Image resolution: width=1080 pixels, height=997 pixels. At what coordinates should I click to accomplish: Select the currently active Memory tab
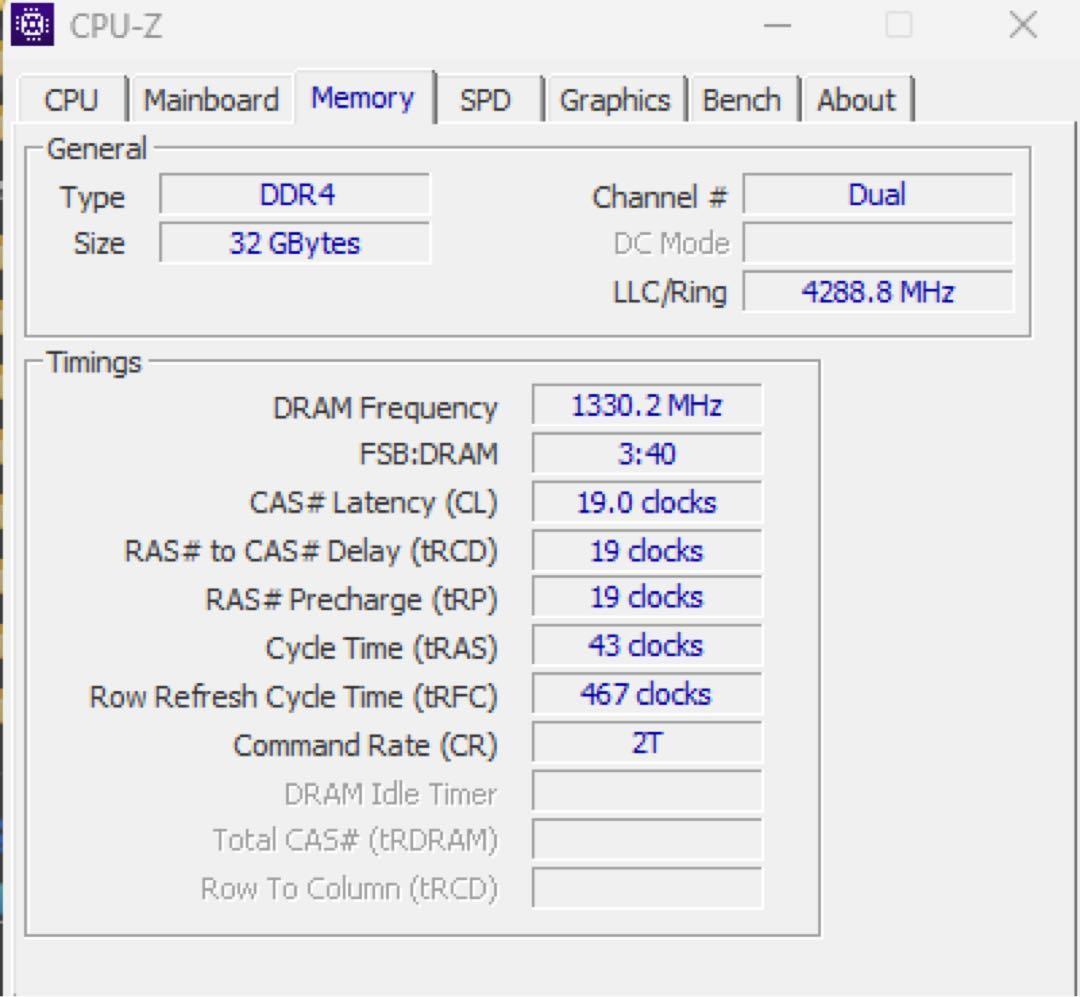(363, 97)
